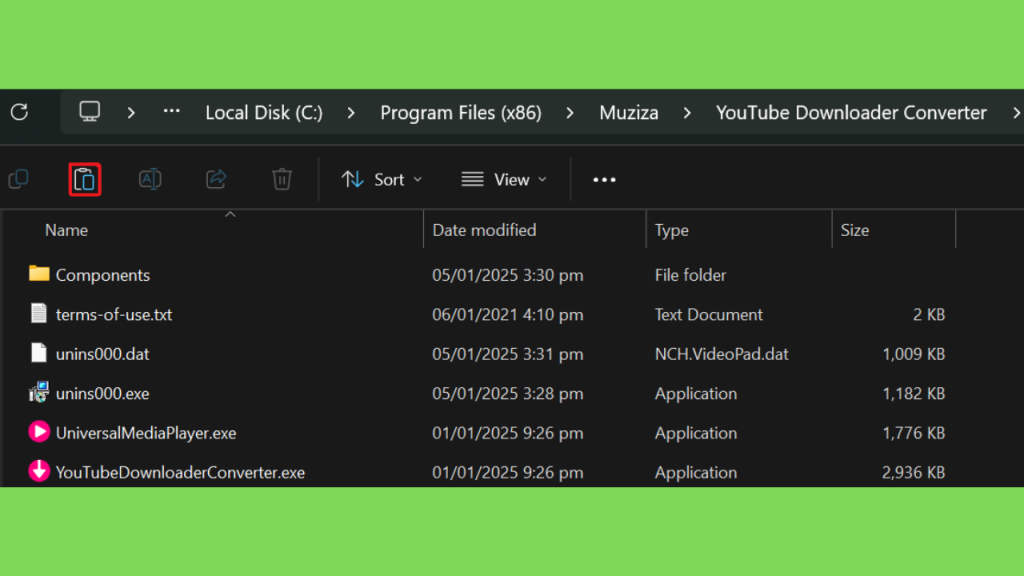1024x576 pixels.
Task: Expand the hidden breadcrumb ellipsis
Action: point(172,112)
